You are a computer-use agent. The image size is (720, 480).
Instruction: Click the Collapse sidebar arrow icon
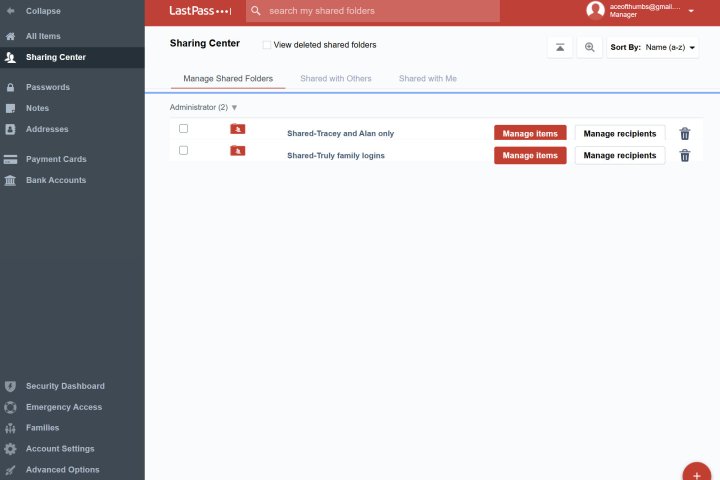click(x=10, y=11)
